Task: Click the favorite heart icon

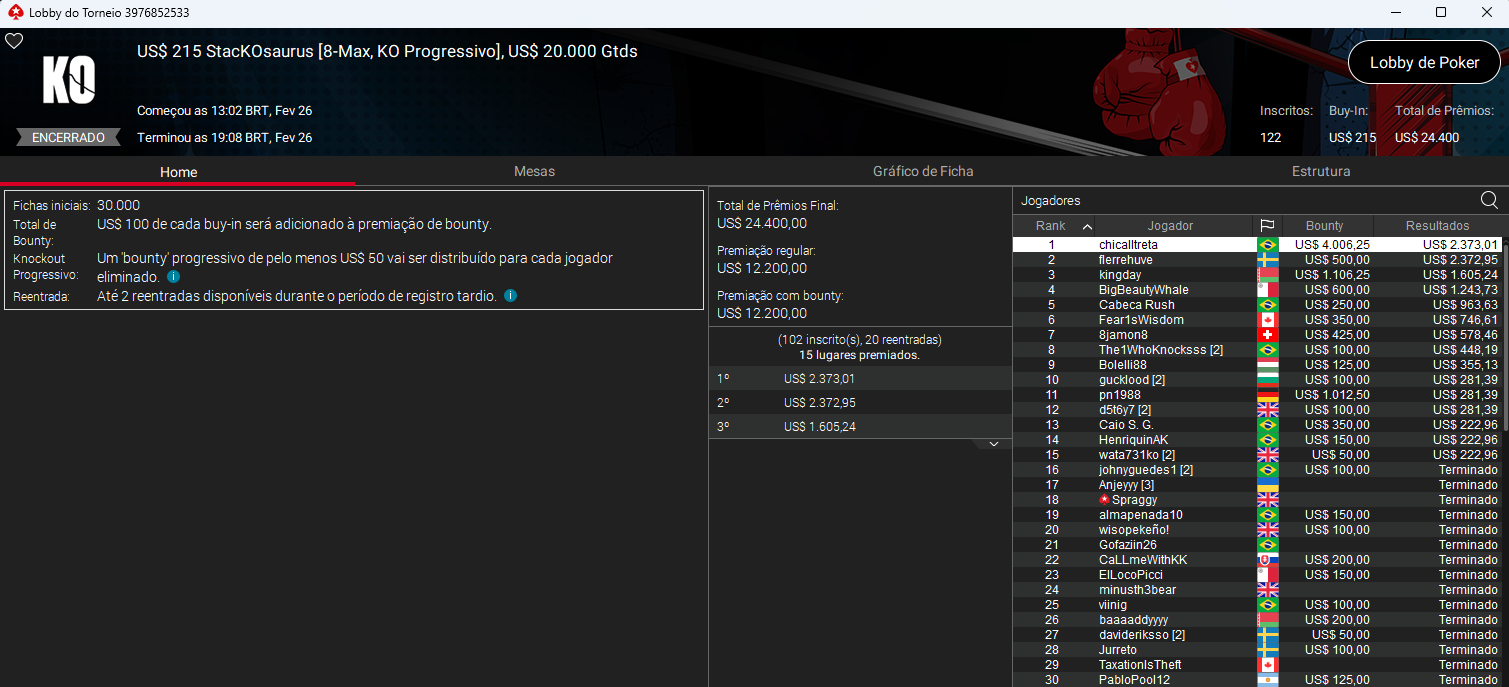Action: [x=14, y=41]
